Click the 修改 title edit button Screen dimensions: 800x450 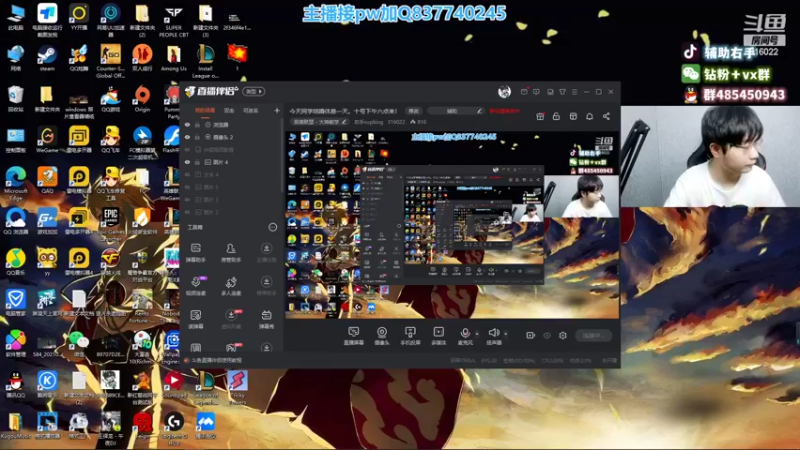coord(414,111)
